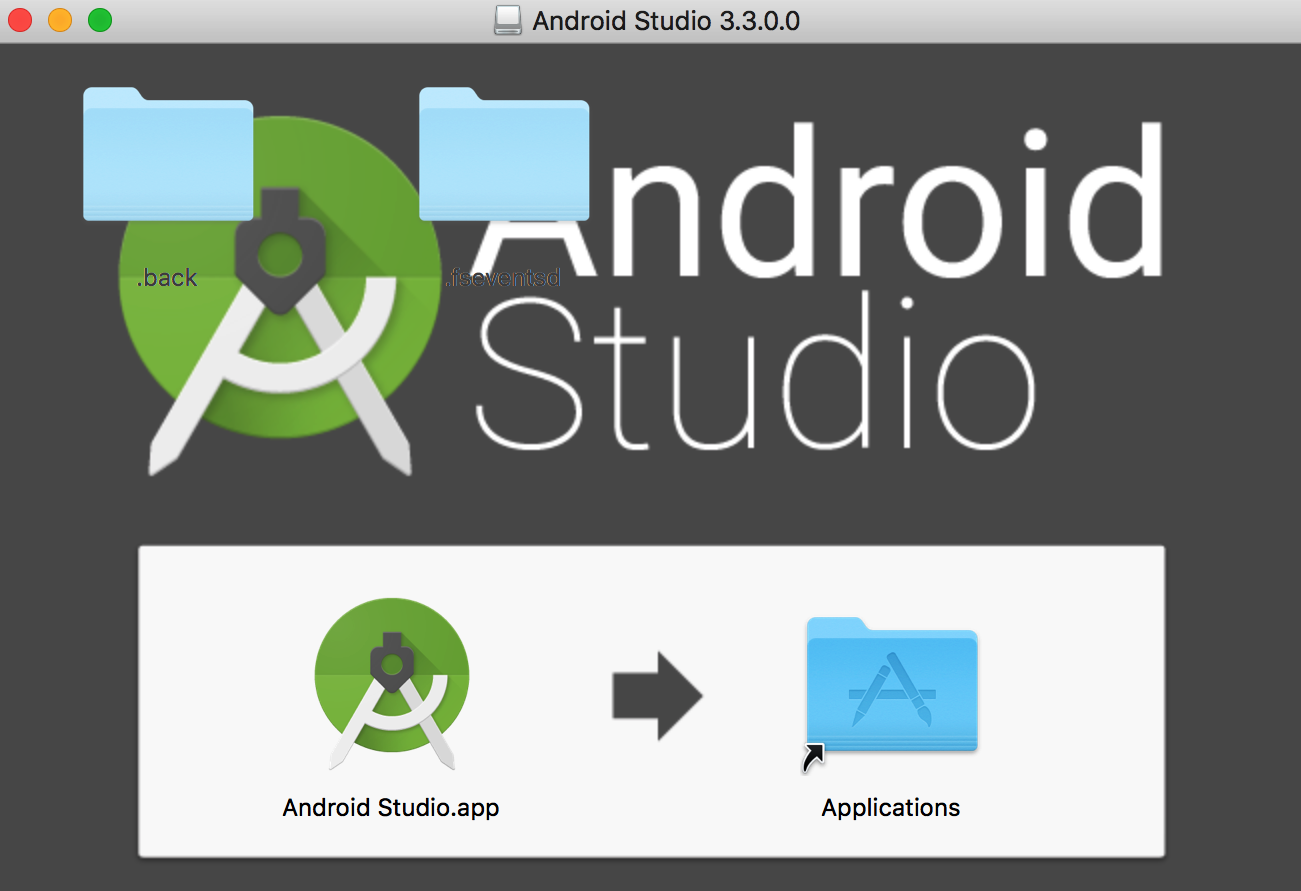Click the ".back" folder name label
1301x891 pixels.
point(167,278)
